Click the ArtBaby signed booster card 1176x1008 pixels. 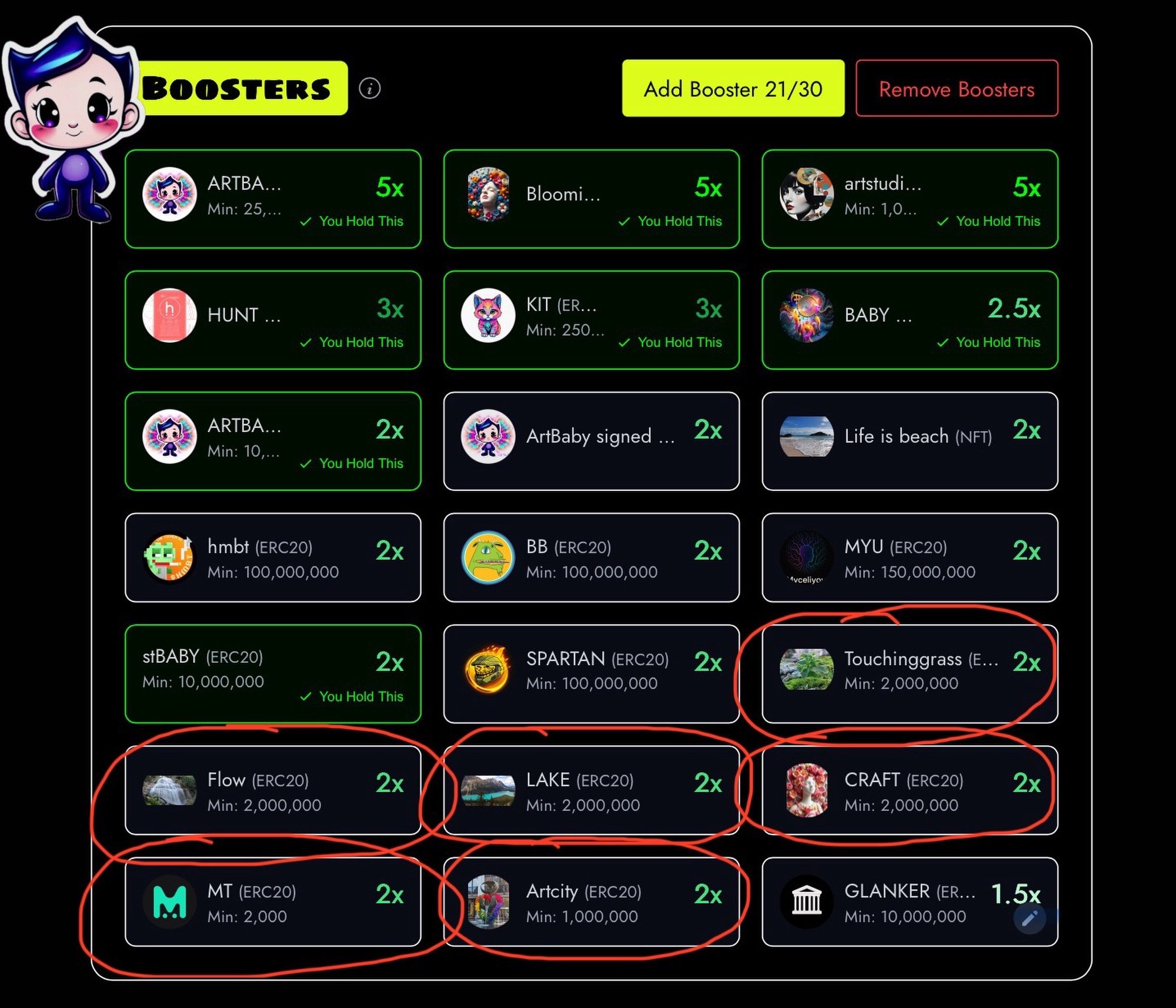tap(591, 441)
